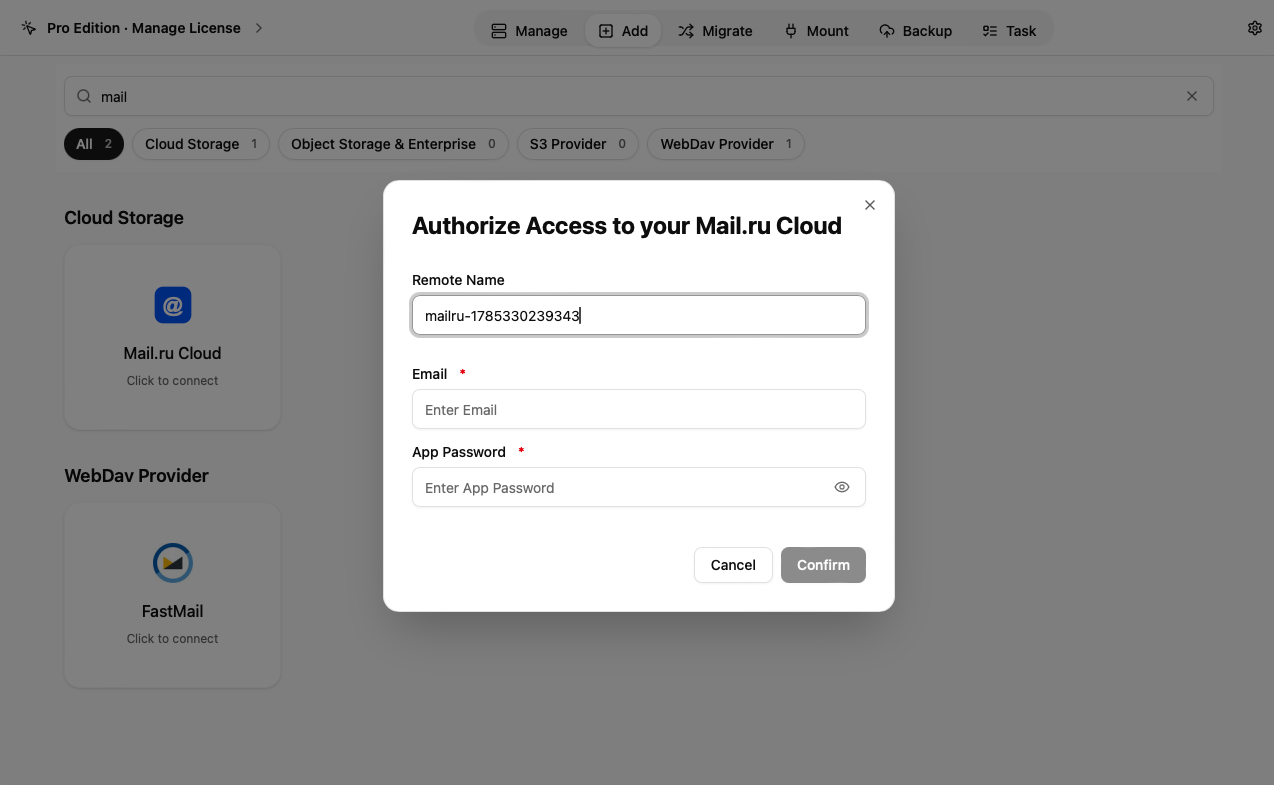Click the Authorize Access dialog title
This screenshot has width=1274, height=785.
627,226
